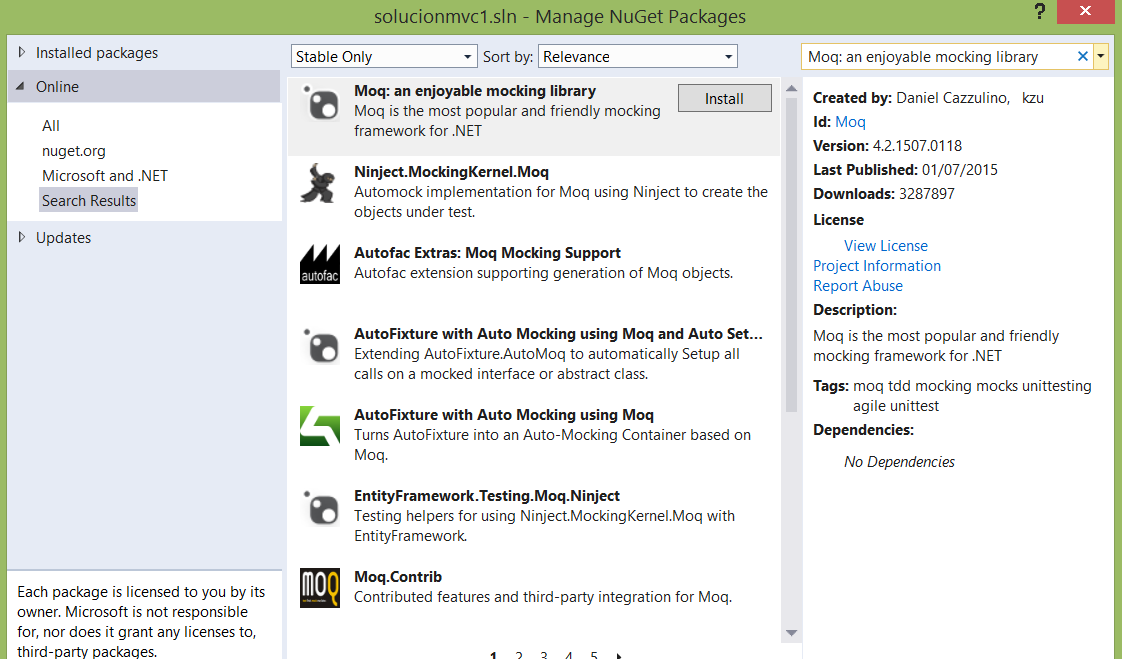Image resolution: width=1122 pixels, height=659 pixels.
Task: Click the Version 4.2.1507.0118 text
Action: point(887,146)
